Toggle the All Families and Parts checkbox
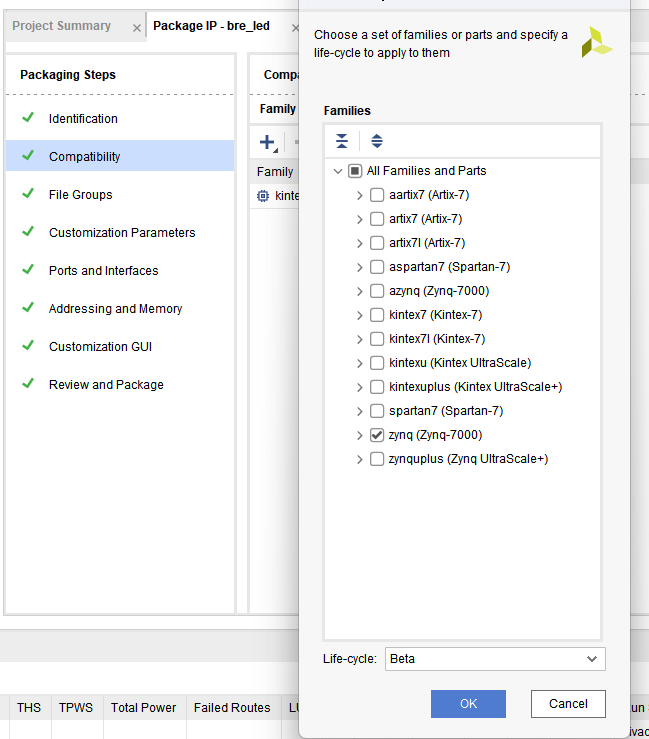 [355, 171]
